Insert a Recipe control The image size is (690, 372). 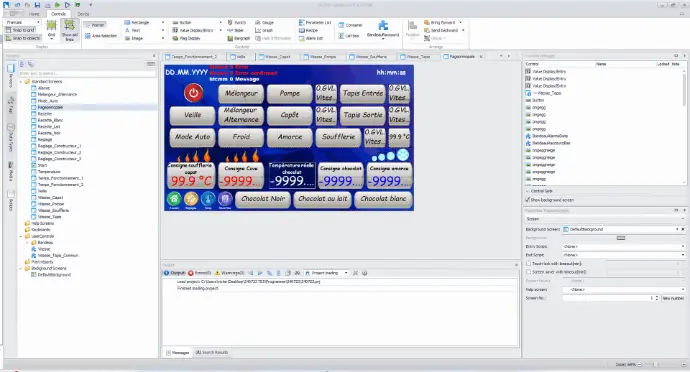click(x=308, y=30)
